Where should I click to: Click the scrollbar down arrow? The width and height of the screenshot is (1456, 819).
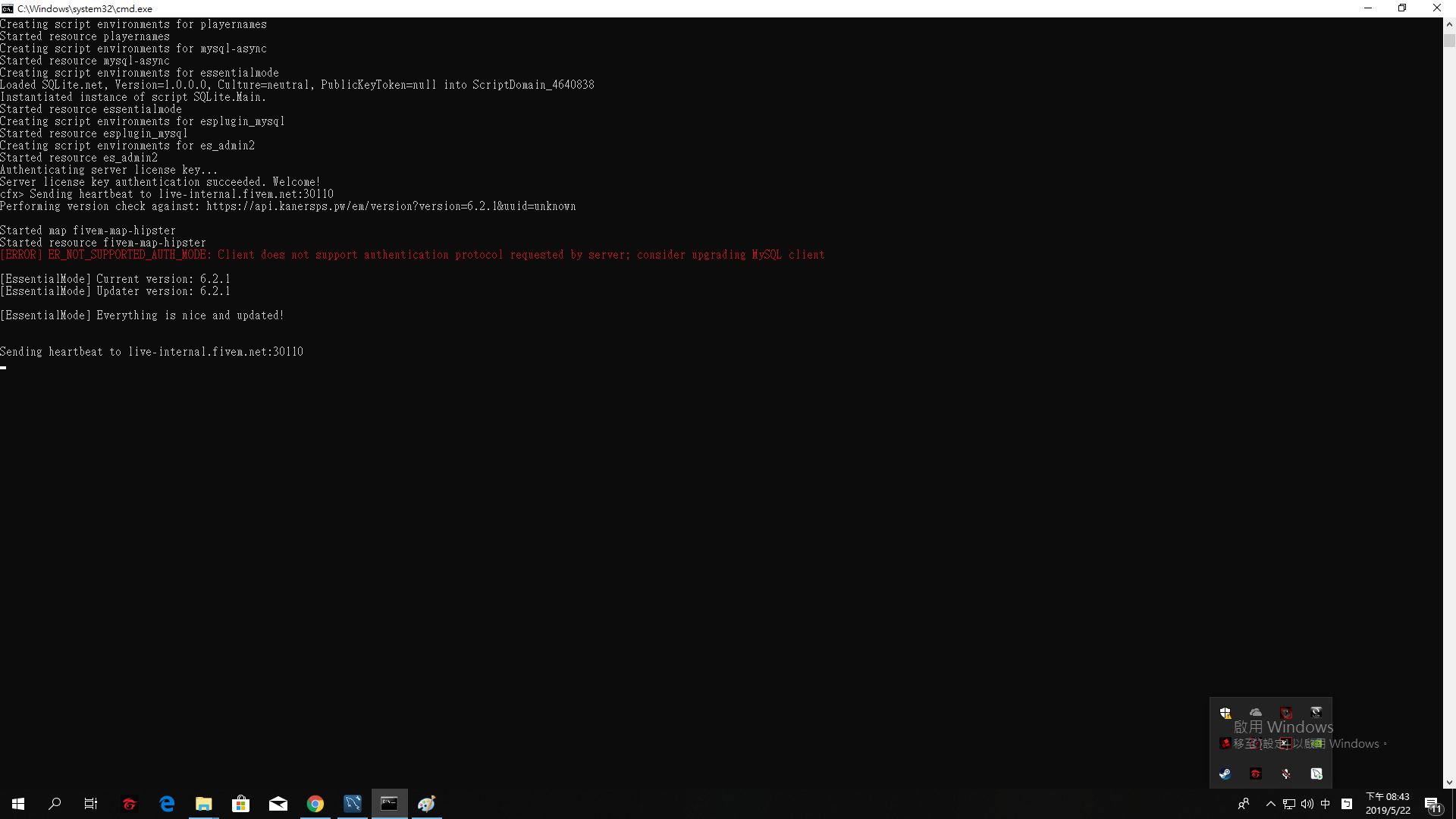point(1449,783)
